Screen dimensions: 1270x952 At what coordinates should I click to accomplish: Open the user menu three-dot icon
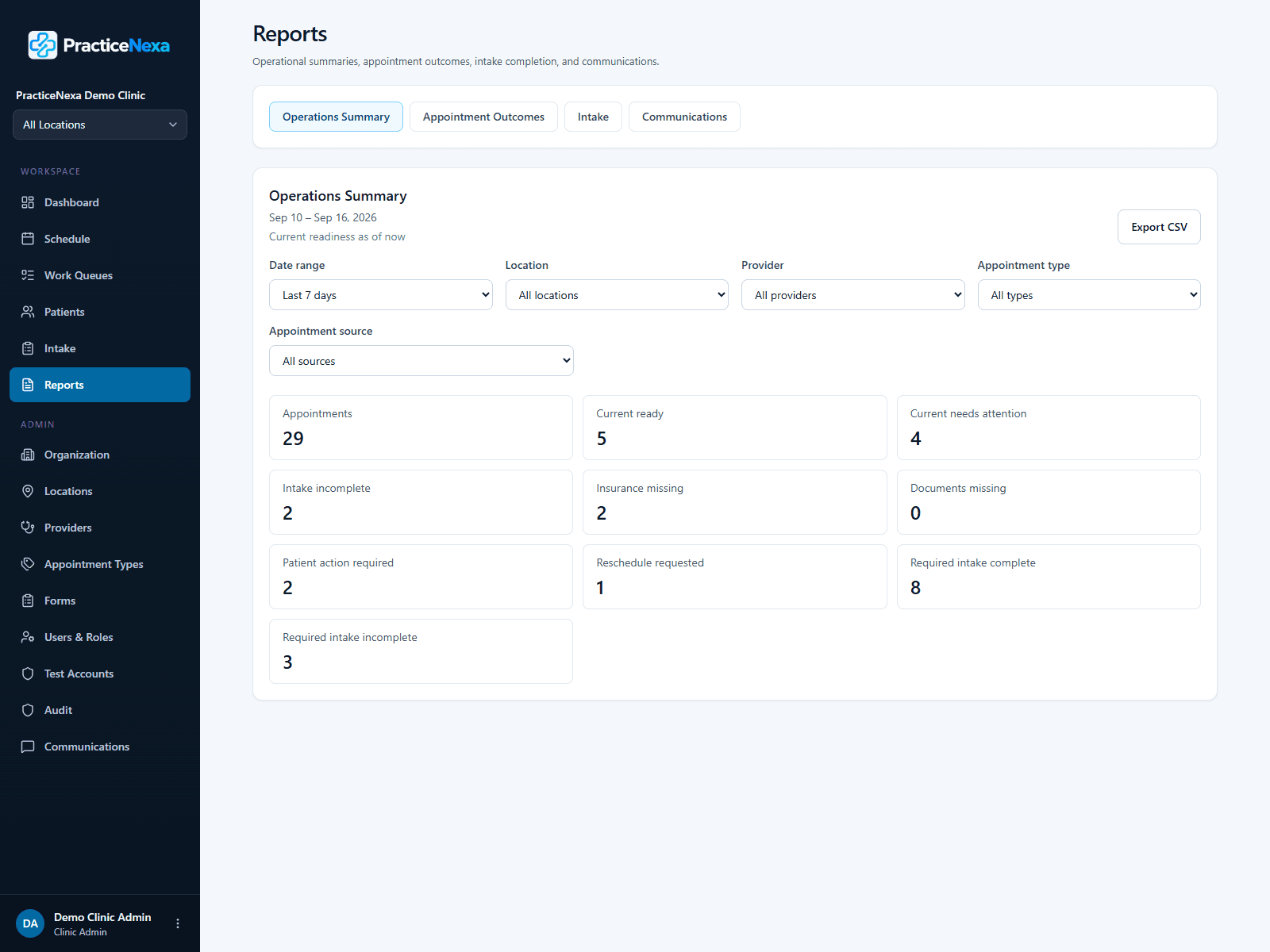pos(178,923)
